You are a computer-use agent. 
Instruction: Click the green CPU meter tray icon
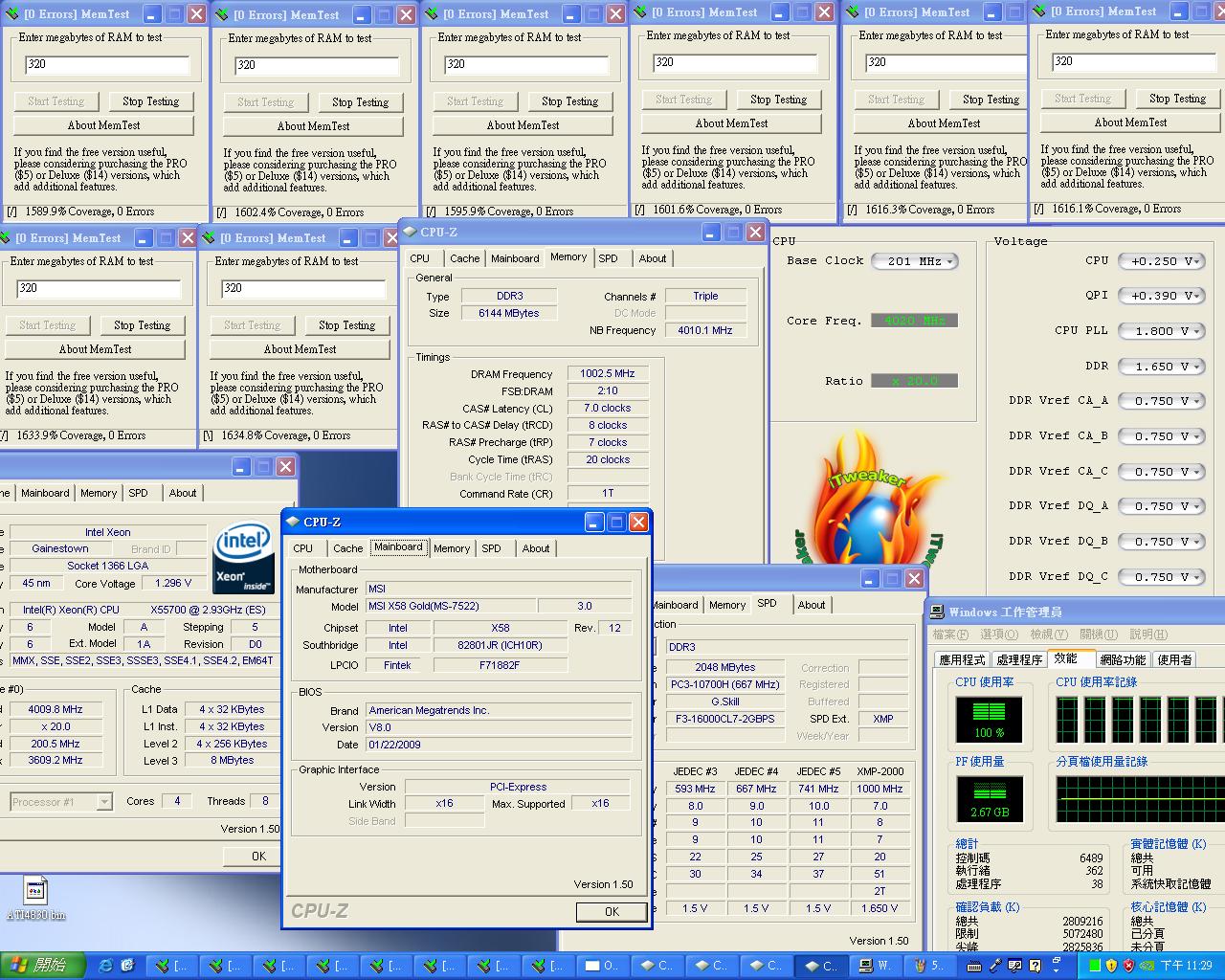coord(1095,966)
